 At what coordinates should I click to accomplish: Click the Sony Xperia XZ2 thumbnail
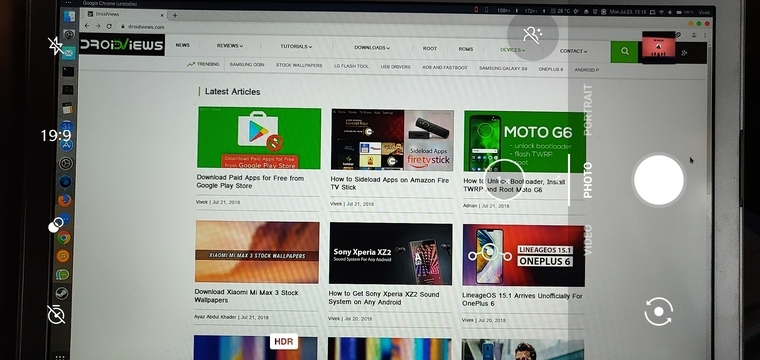coord(391,254)
